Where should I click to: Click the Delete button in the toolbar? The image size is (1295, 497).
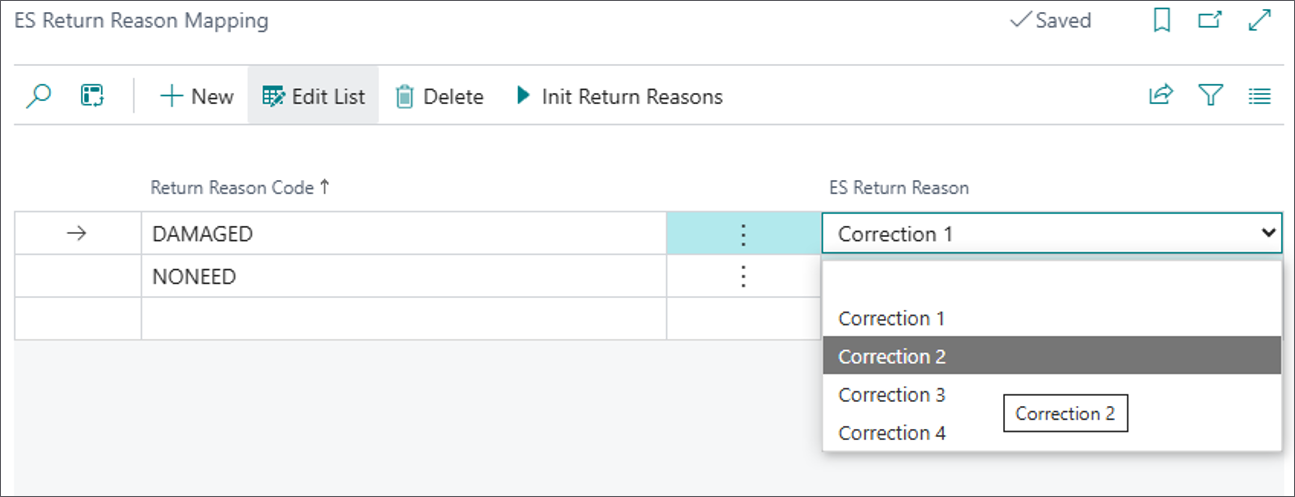coord(439,96)
